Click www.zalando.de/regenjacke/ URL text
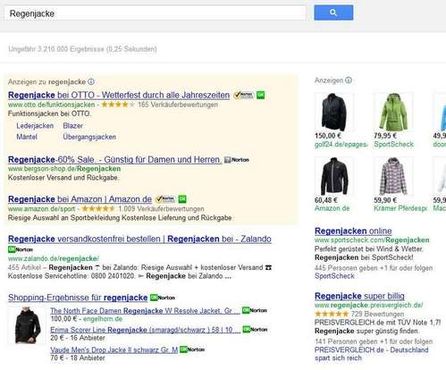The height and width of the screenshot is (370, 446). coord(53,258)
